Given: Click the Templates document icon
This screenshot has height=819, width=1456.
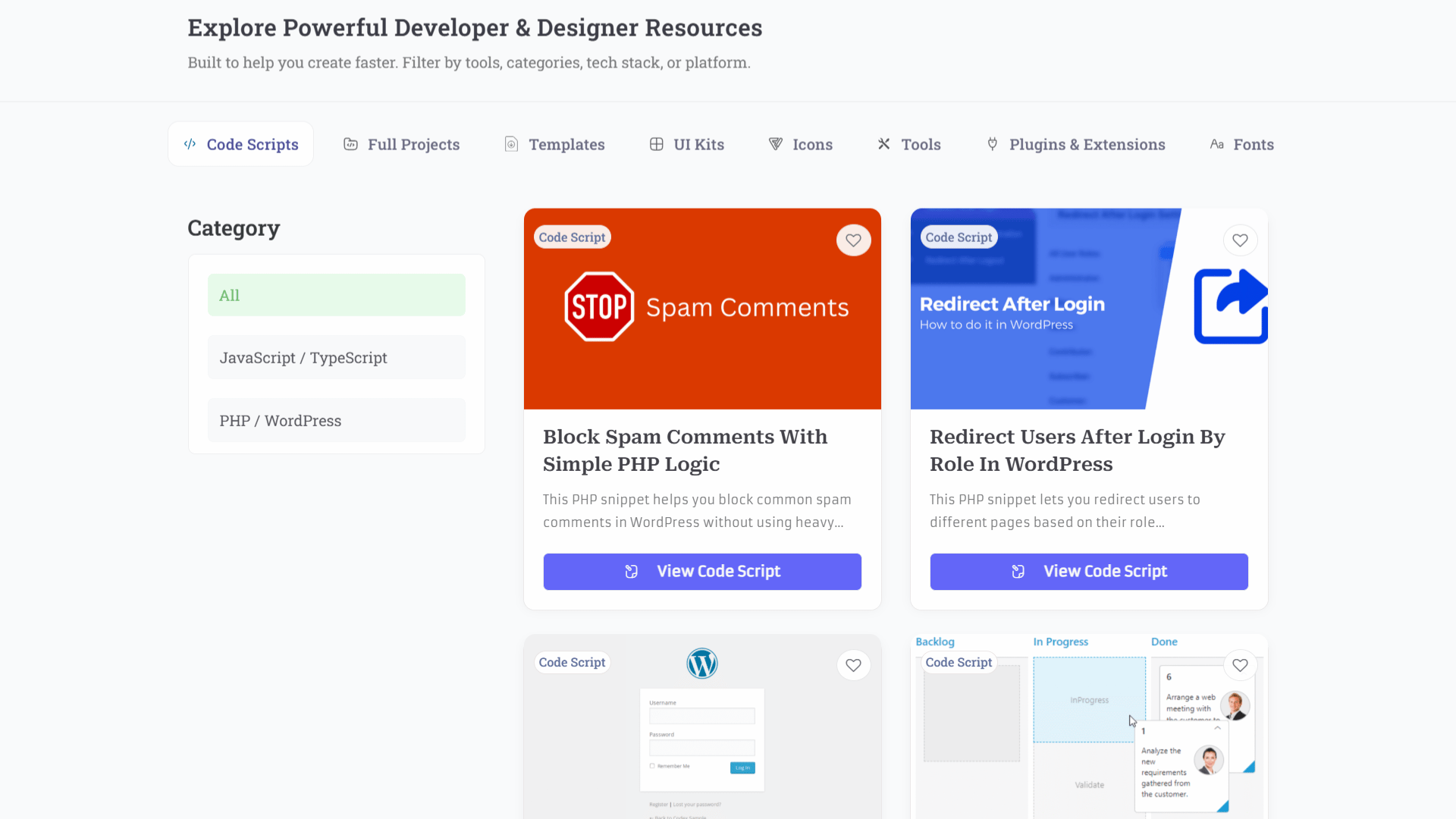Looking at the screenshot, I should point(512,144).
